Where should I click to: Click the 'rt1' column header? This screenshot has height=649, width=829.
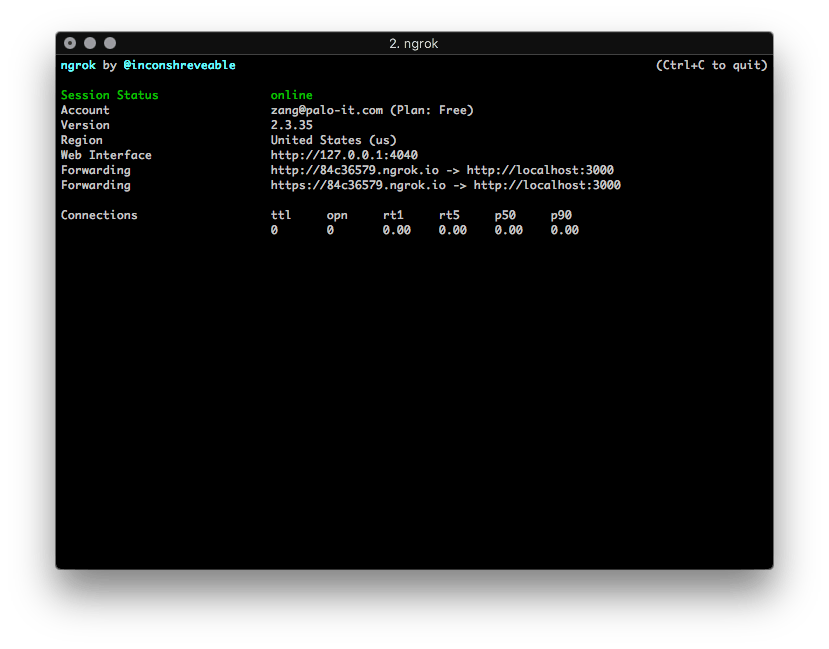click(393, 215)
